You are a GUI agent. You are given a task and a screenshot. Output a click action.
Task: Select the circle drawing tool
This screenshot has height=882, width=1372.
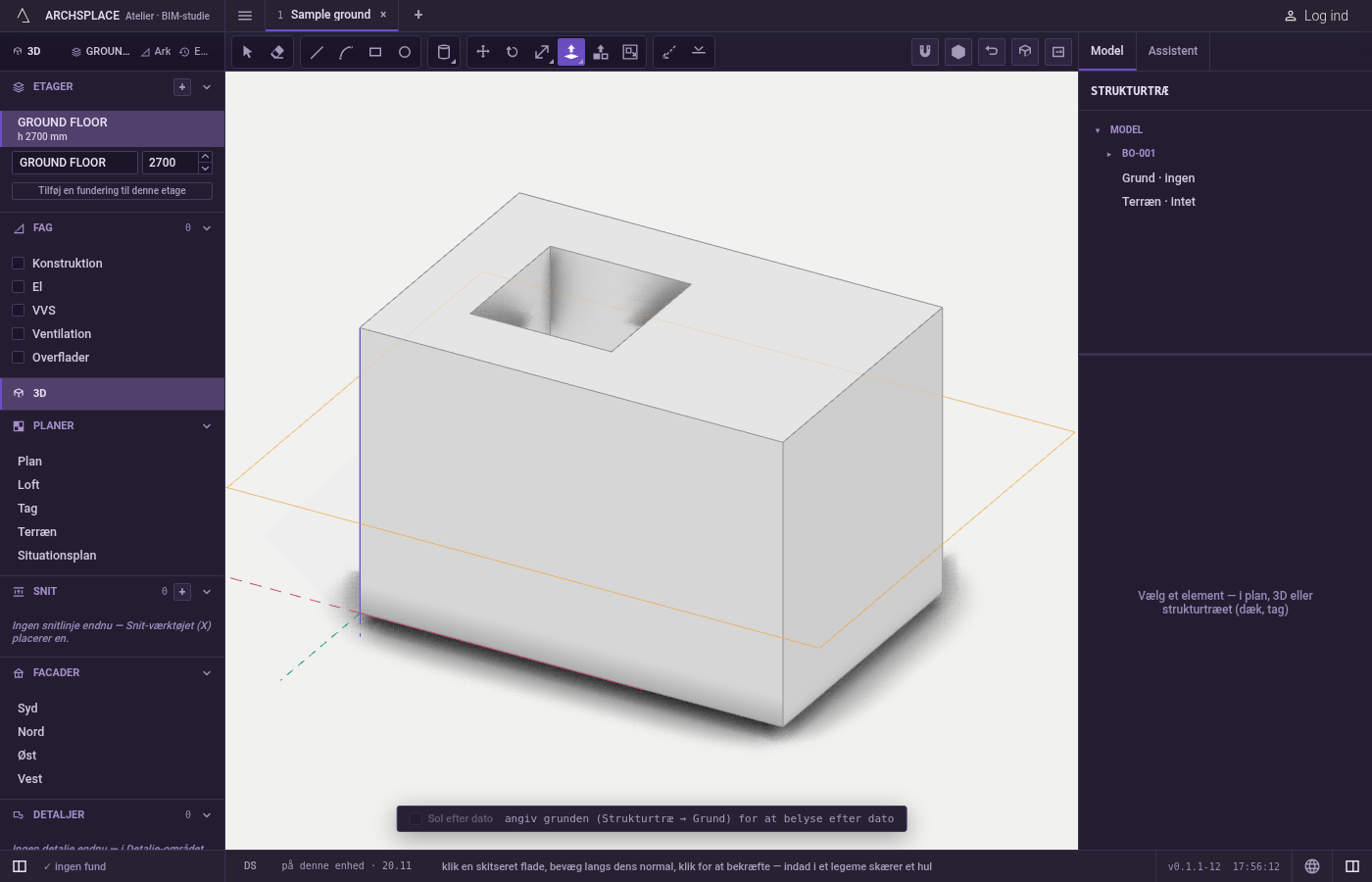[405, 52]
